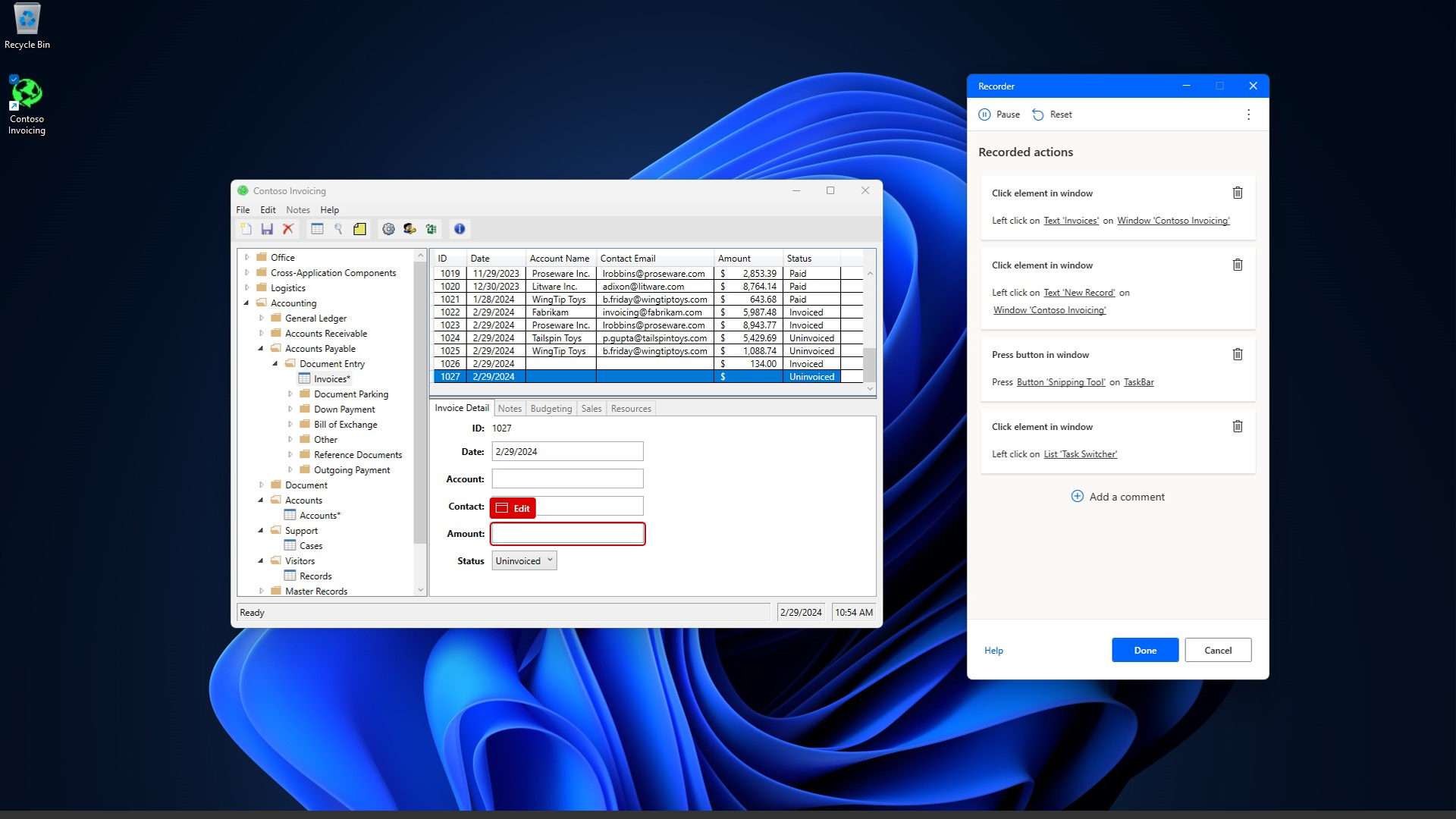Click inside the empty Amount field

tap(567, 533)
